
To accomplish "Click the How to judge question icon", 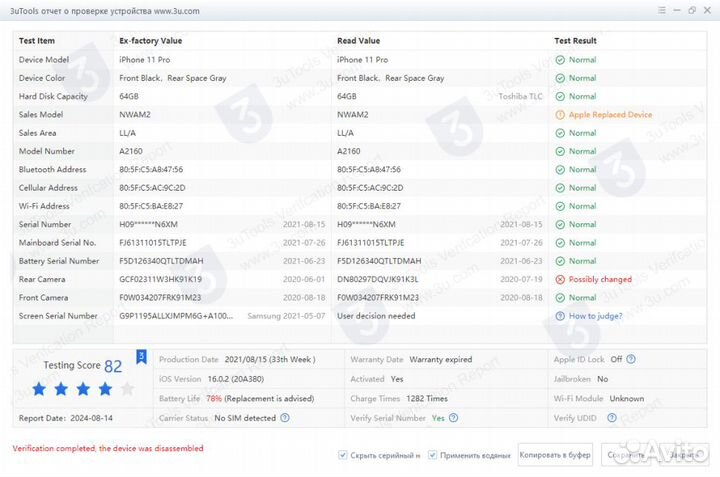I will pos(560,316).
